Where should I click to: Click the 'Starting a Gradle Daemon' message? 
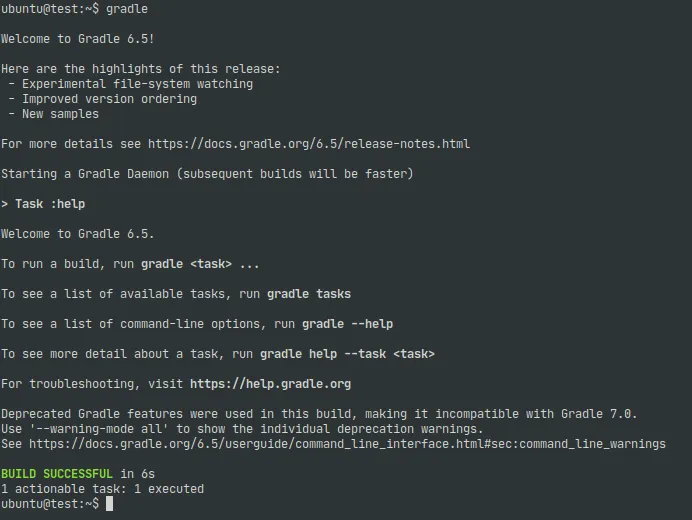click(207, 174)
